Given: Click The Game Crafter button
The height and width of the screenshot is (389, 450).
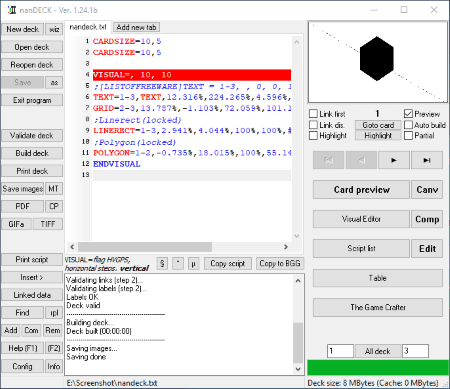Looking at the screenshot, I should point(378,307).
